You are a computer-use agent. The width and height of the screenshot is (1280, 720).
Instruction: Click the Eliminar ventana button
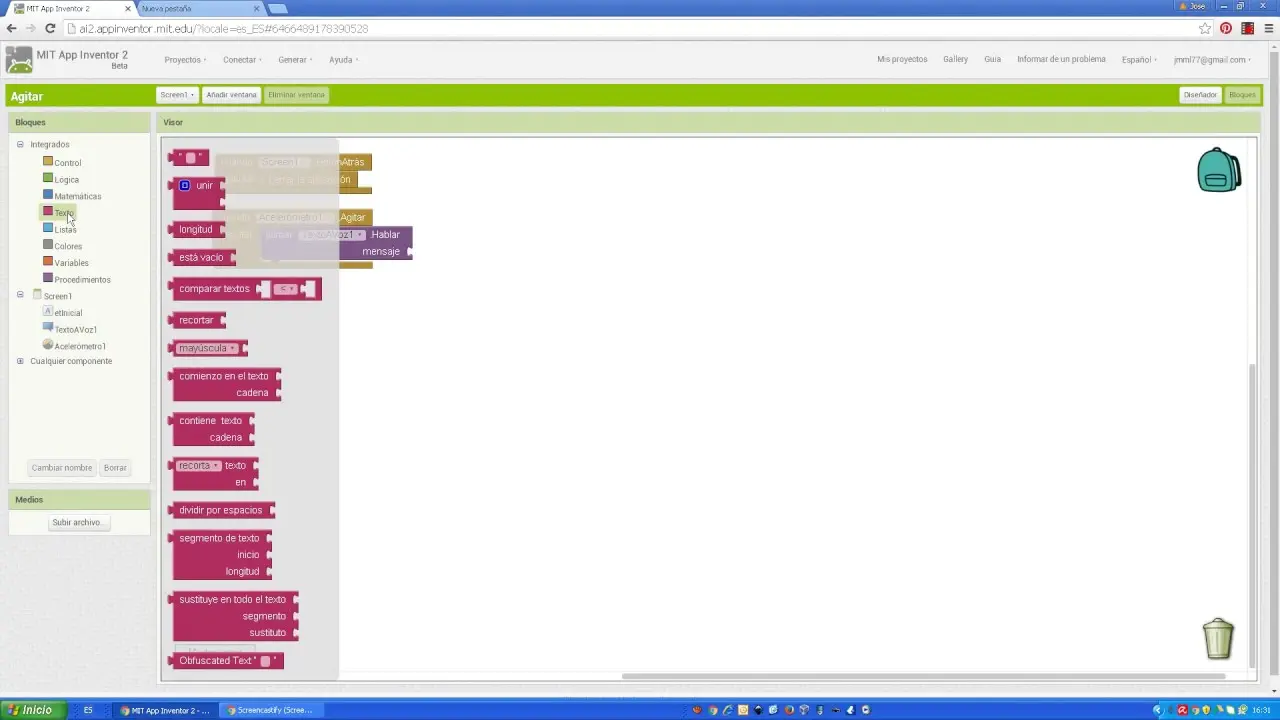pyautogui.click(x=296, y=95)
